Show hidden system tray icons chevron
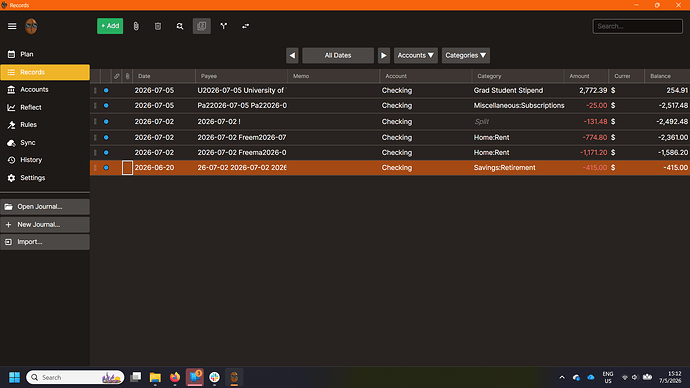 pos(562,377)
